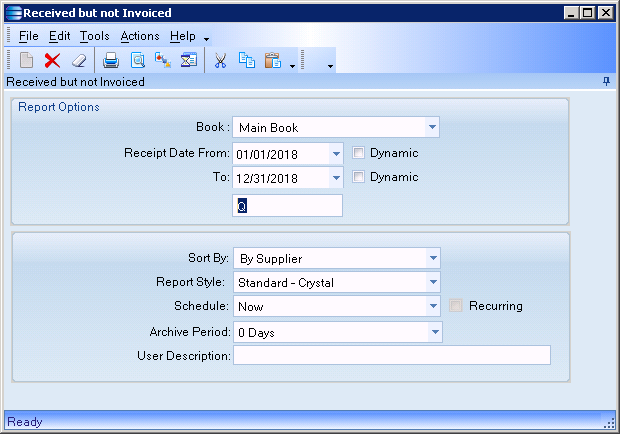Click the application icon in title bar

(x=13, y=13)
